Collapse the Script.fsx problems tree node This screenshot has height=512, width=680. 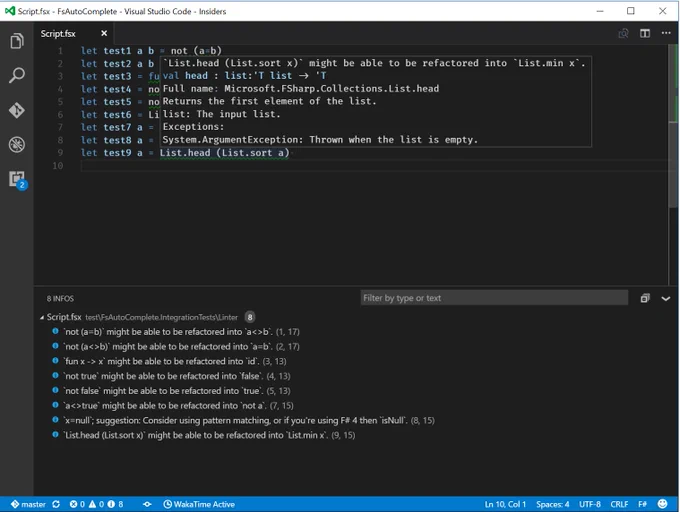(42, 318)
